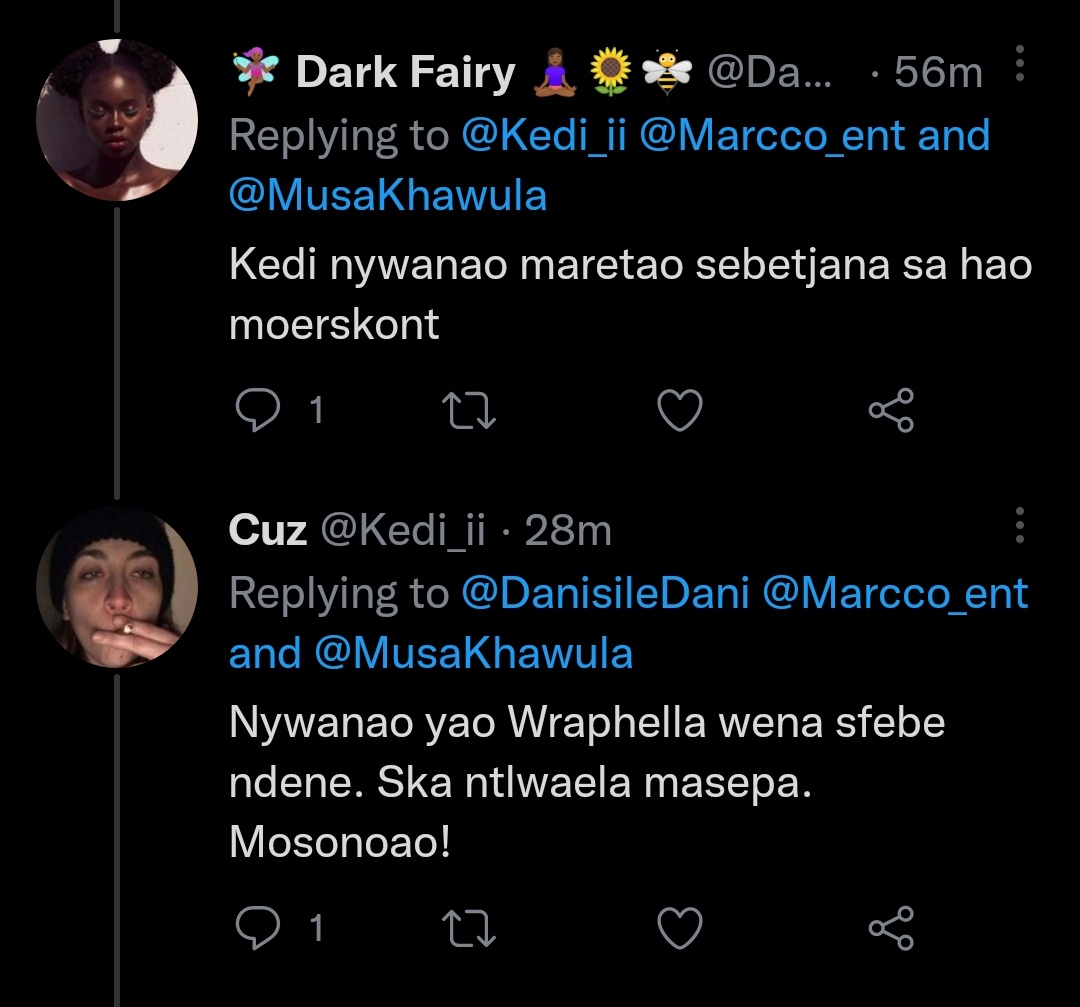Viewport: 1080px width, 1007px height.
Task: Open @Marcco_ent in Cuz's reply header
Action: [895, 593]
